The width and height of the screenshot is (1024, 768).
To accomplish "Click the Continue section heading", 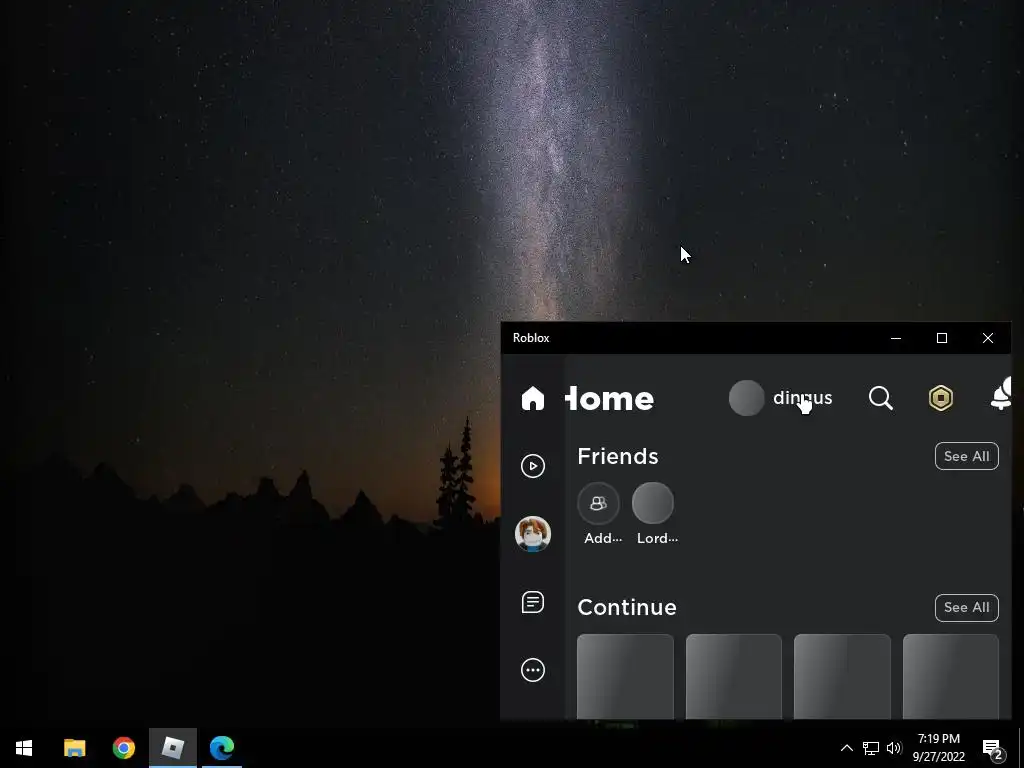I will 627,607.
